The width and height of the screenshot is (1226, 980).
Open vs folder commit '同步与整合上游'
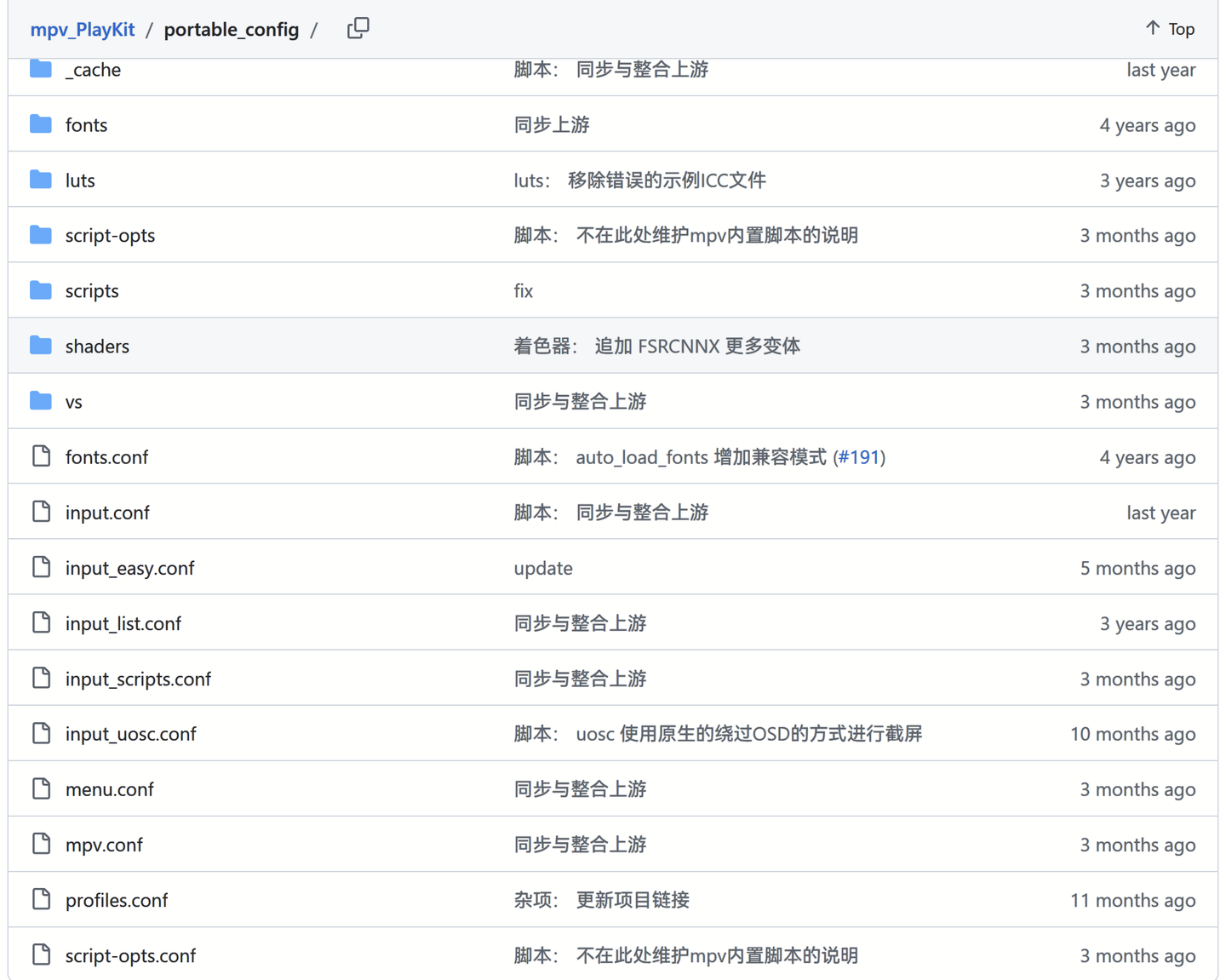pyautogui.click(x=580, y=402)
